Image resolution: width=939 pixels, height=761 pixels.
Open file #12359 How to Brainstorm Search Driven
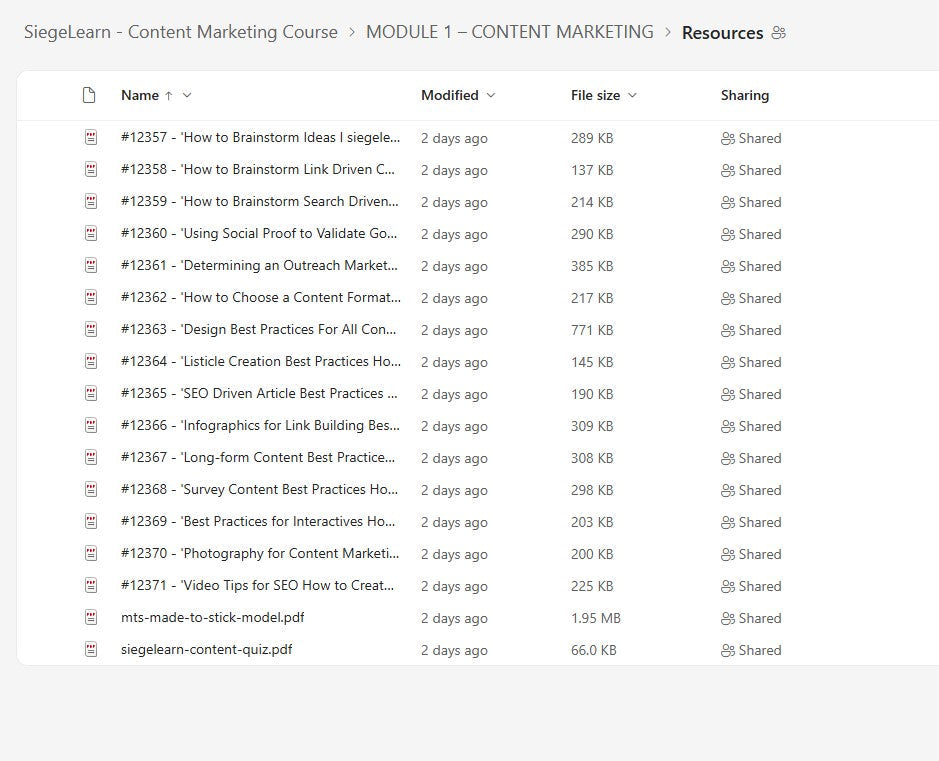click(260, 202)
